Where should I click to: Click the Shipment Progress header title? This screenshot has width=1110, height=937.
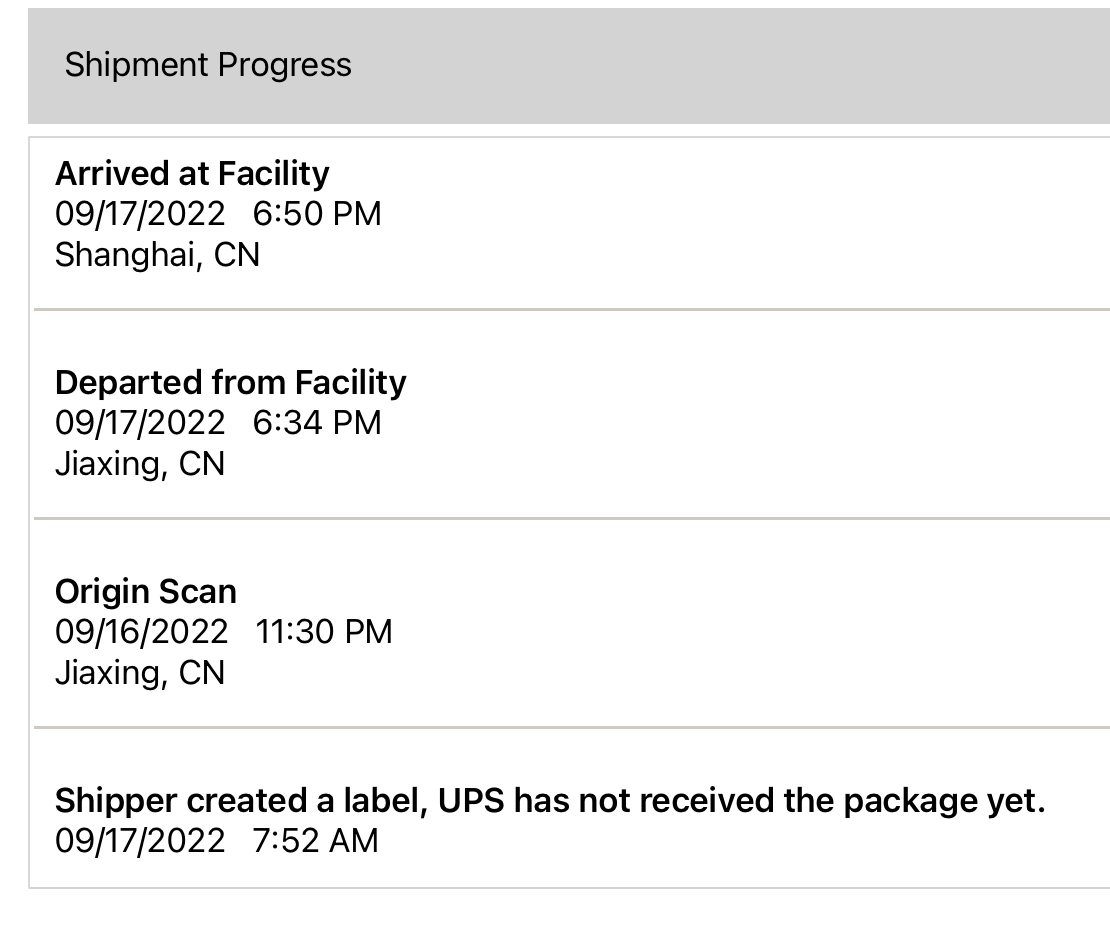click(208, 65)
